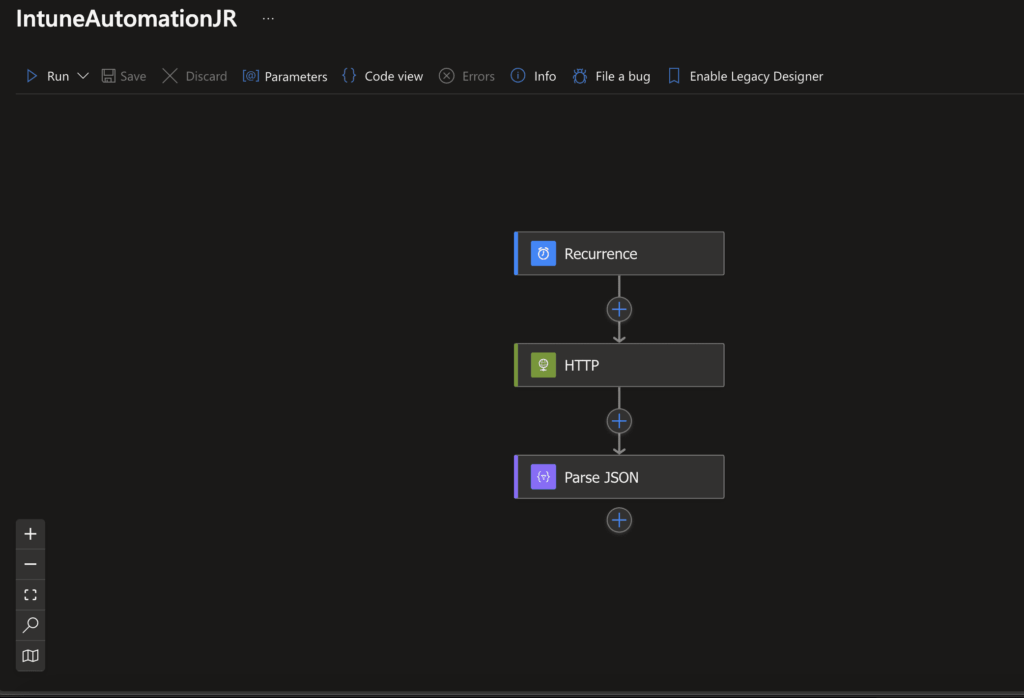Add a new step after Parse JSON
The image size is (1024, 698).
coord(618,520)
